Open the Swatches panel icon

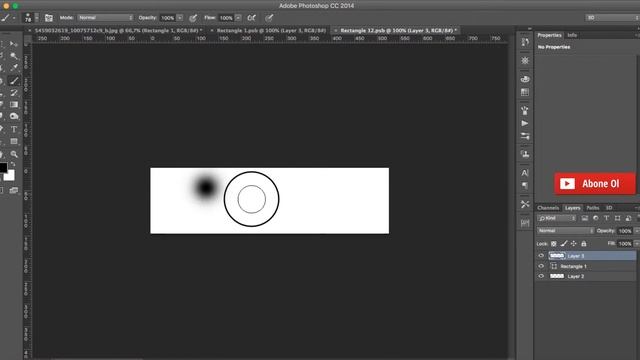pyautogui.click(x=525, y=92)
